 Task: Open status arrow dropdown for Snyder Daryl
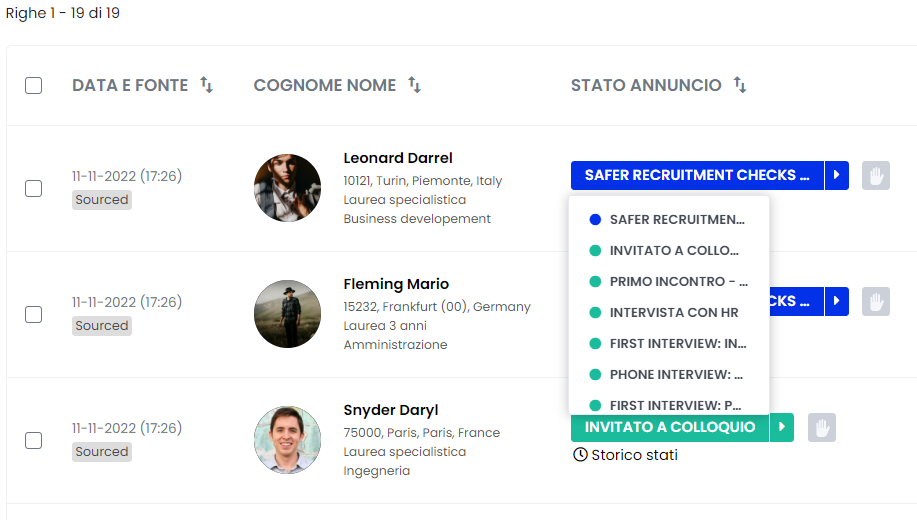point(782,428)
